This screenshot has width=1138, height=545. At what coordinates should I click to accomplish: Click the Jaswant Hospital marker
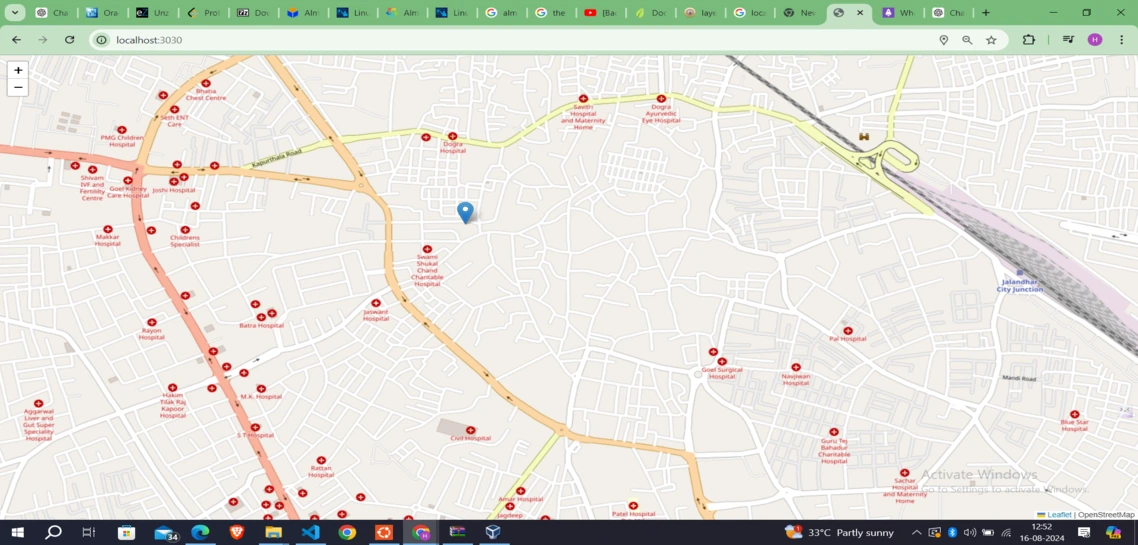[376, 303]
